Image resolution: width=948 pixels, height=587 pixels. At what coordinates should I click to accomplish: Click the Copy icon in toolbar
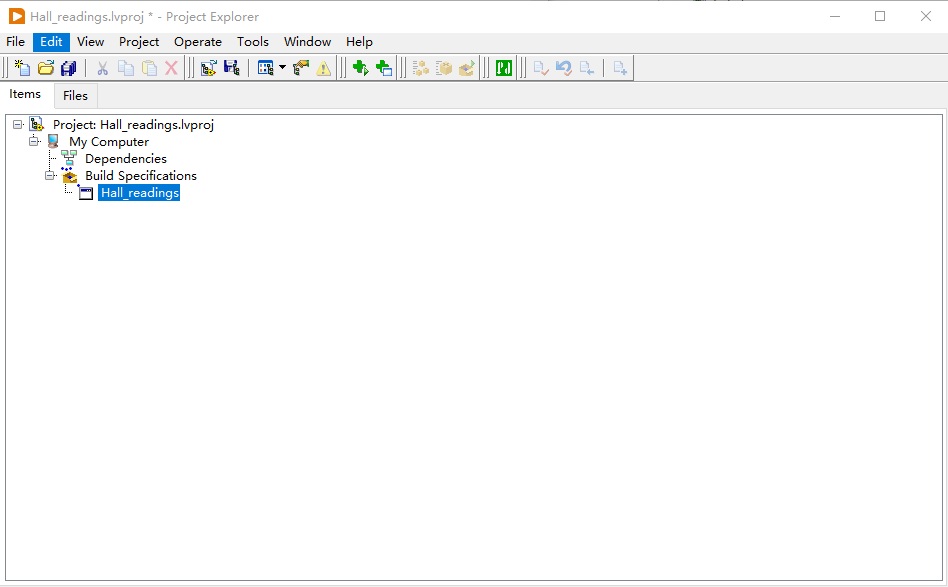[126, 68]
